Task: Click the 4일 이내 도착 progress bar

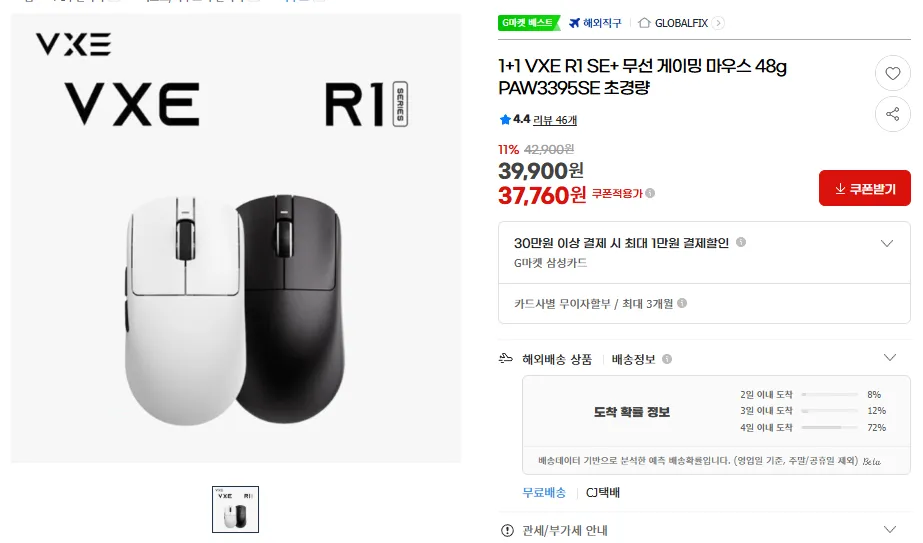Action: [x=830, y=428]
